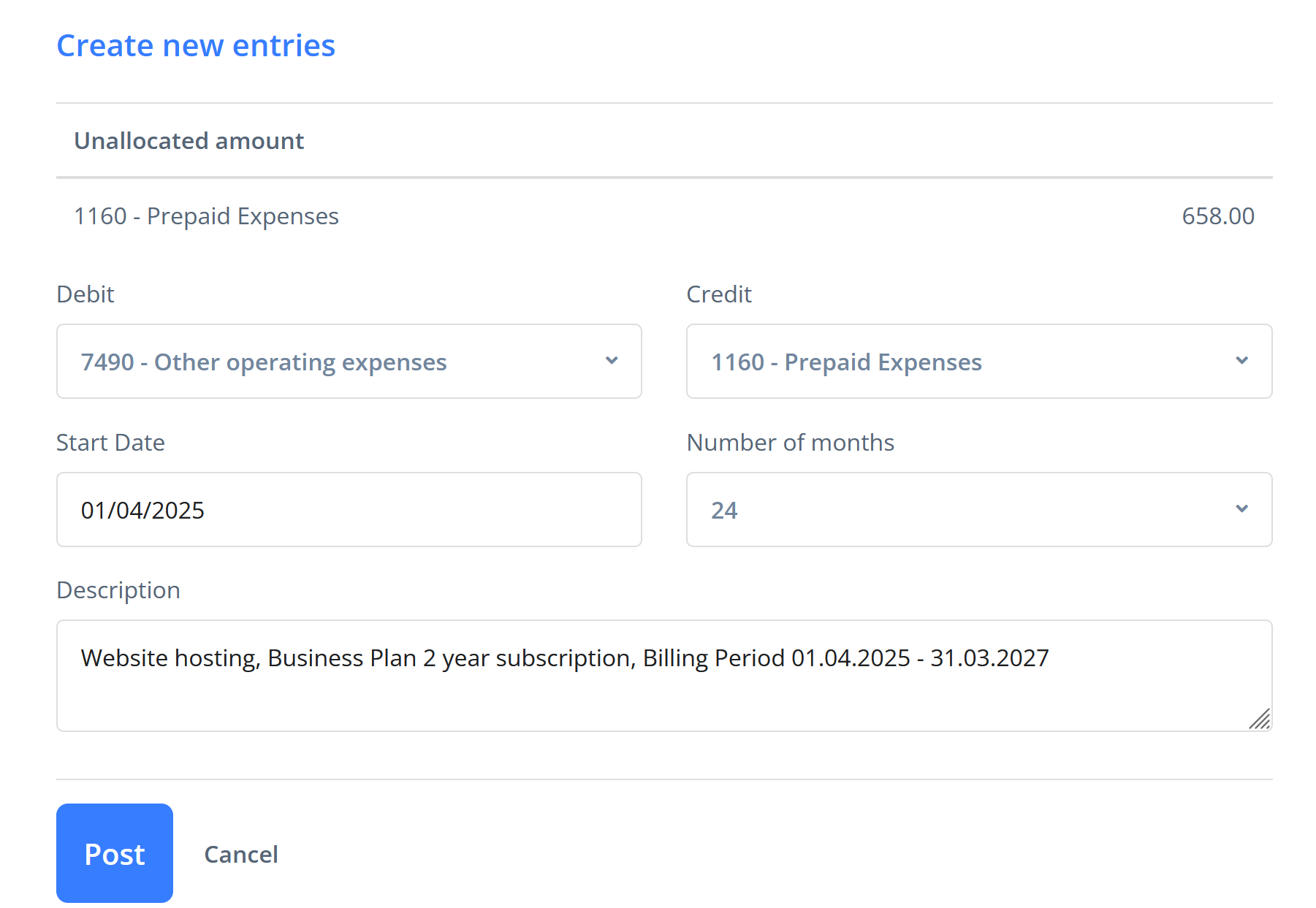This screenshot has height=908, width=1316.
Task: Grab the Description textarea resize handle
Action: tap(1260, 719)
